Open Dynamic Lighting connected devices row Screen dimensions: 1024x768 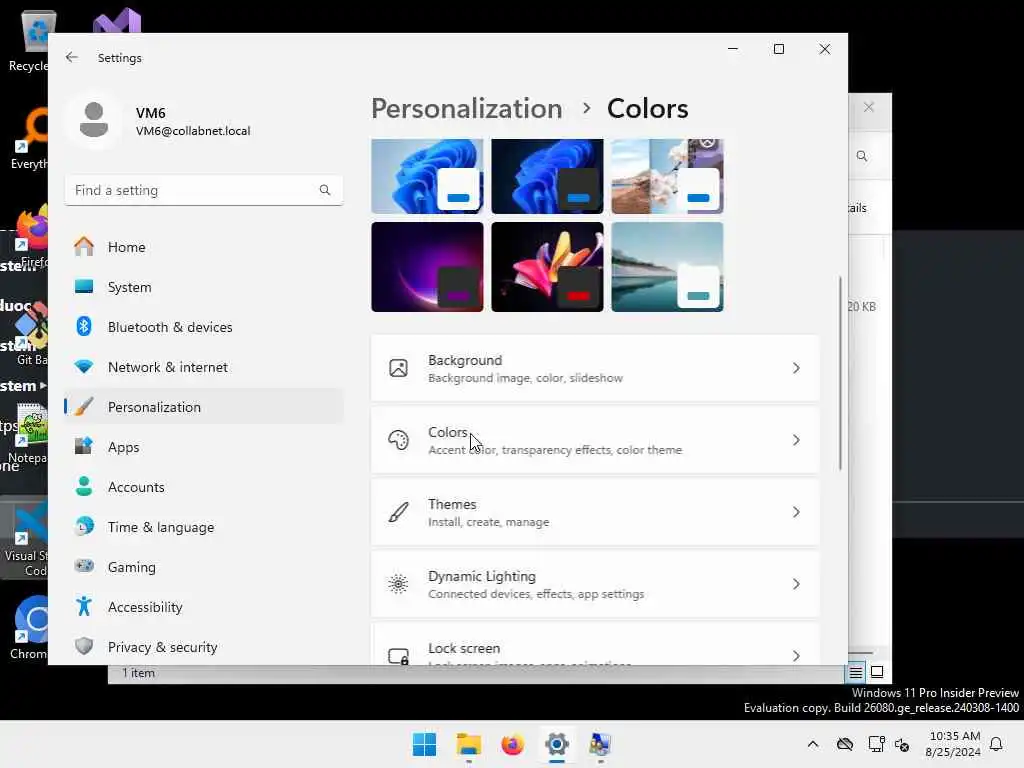[x=595, y=584]
